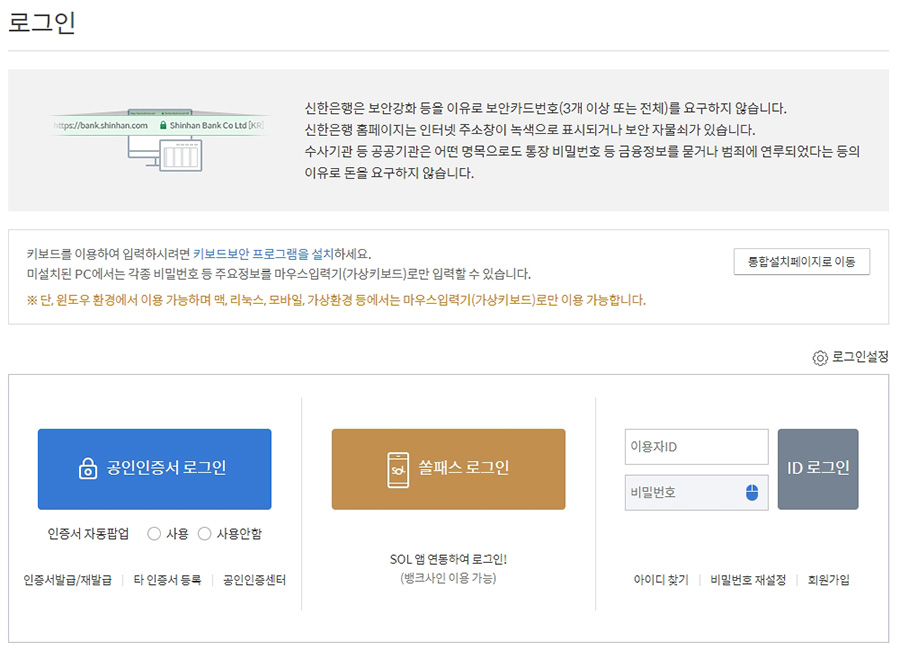900x650 pixels.
Task: Follow the 키보드보안 프로그램을 설치 link
Action: (x=263, y=254)
